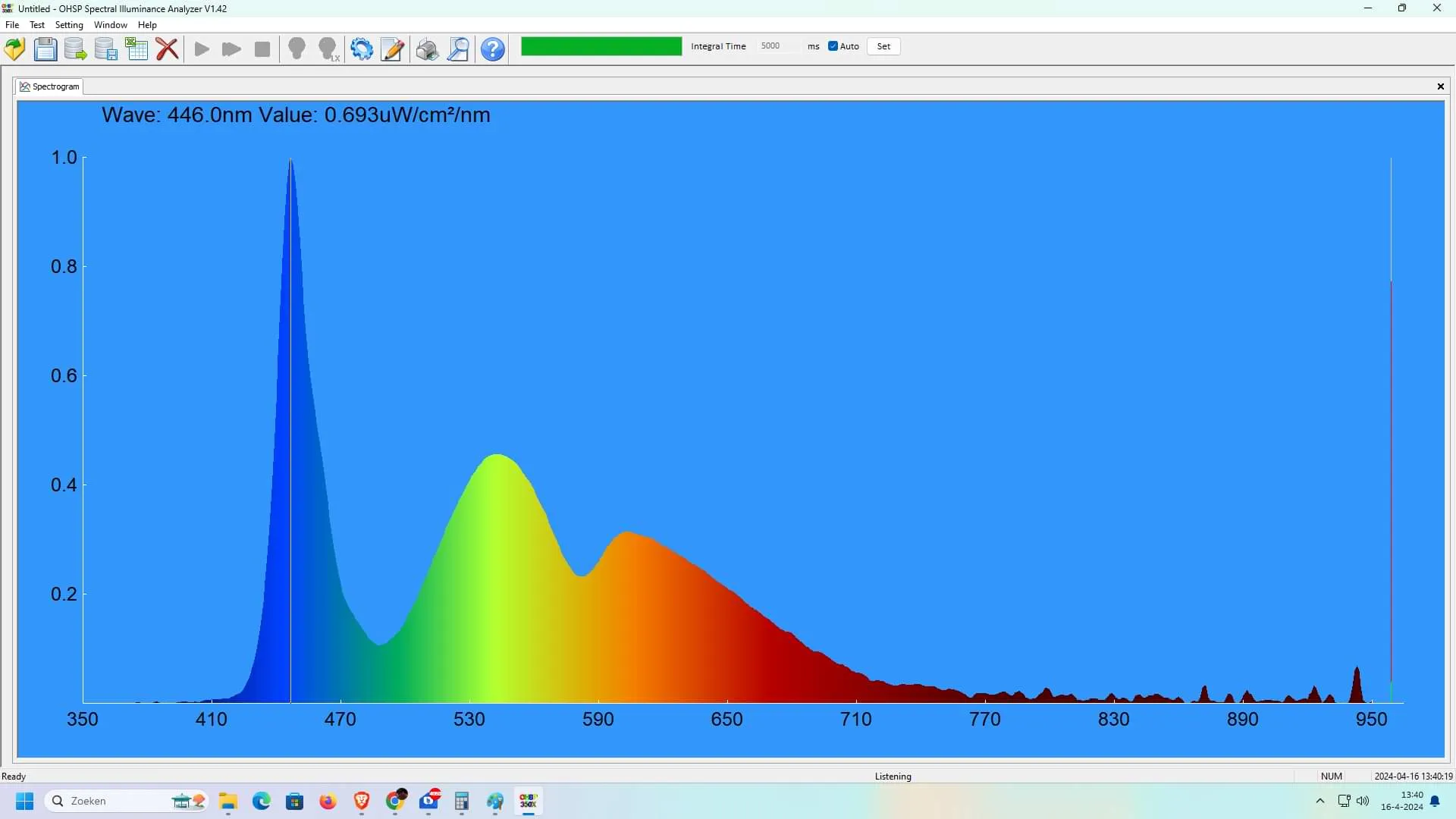Toggle the Auto integral time checkbox
1456x819 pixels.
[x=833, y=46]
